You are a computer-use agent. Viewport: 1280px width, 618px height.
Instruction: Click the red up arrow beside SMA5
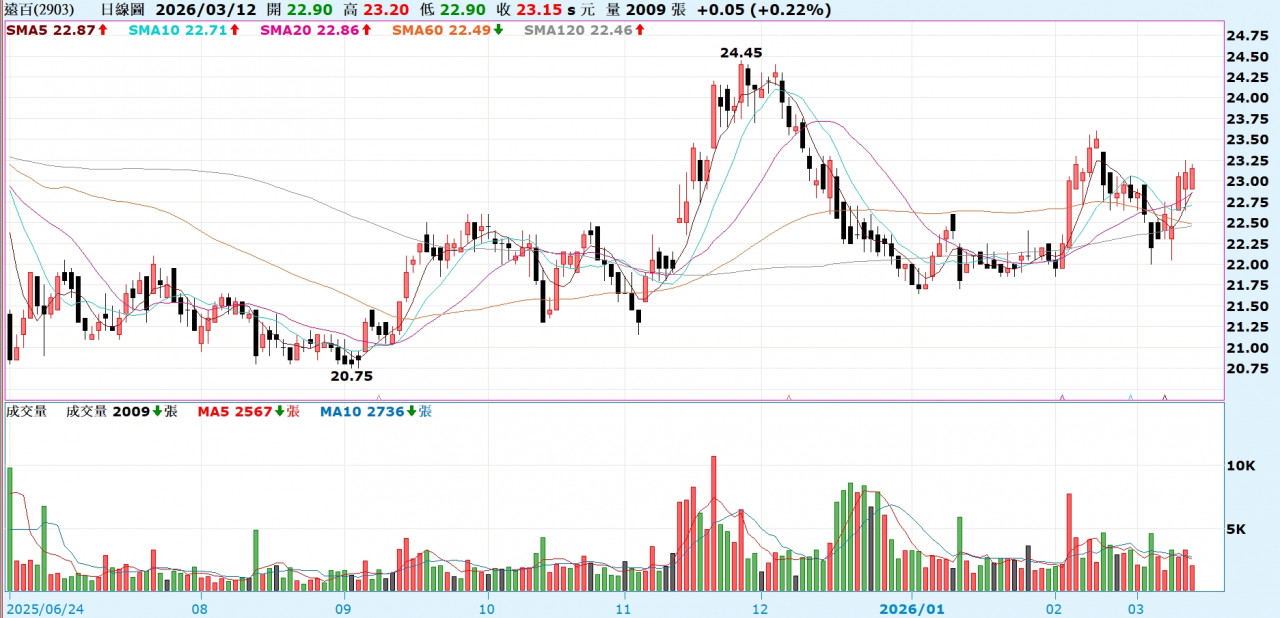tap(102, 30)
